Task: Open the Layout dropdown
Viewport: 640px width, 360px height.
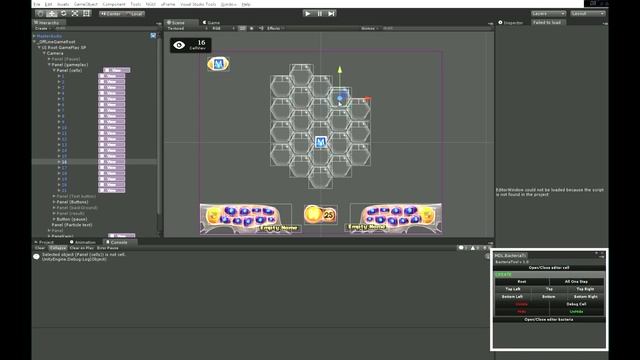Action: (587, 13)
